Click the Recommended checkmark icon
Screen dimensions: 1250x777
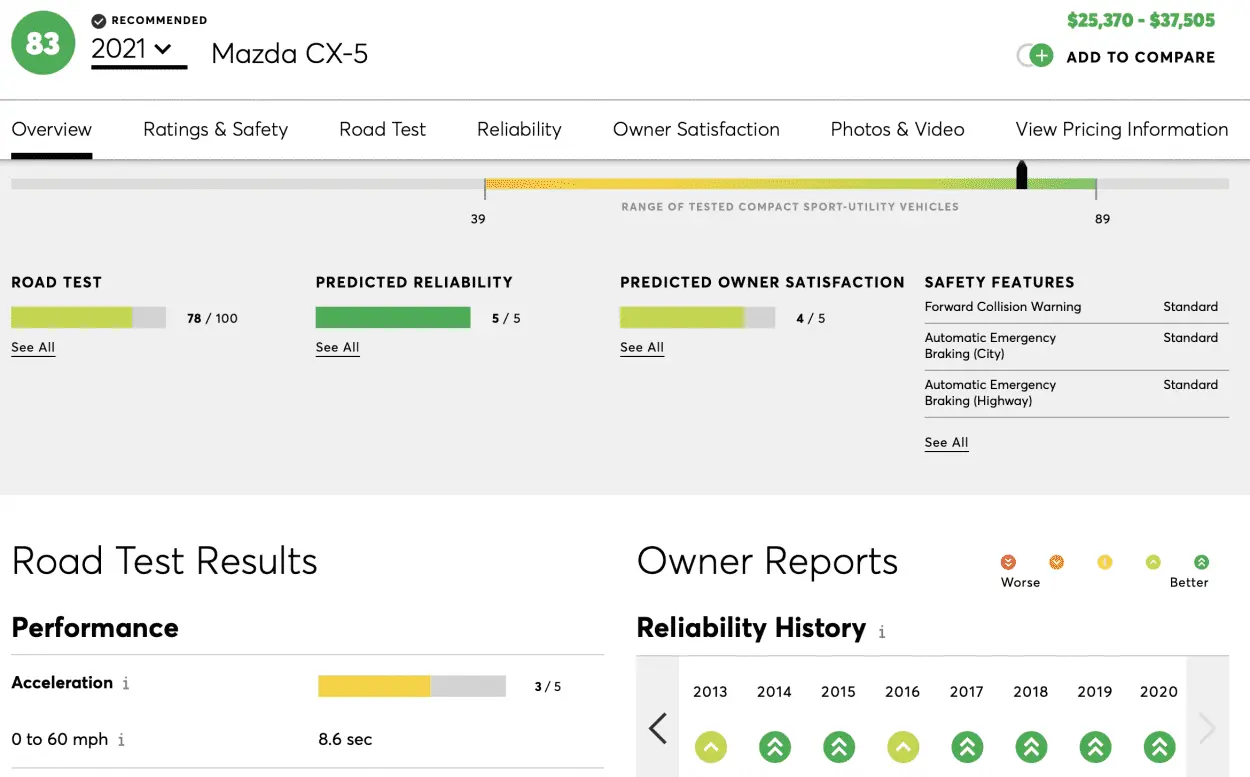[x=98, y=20]
